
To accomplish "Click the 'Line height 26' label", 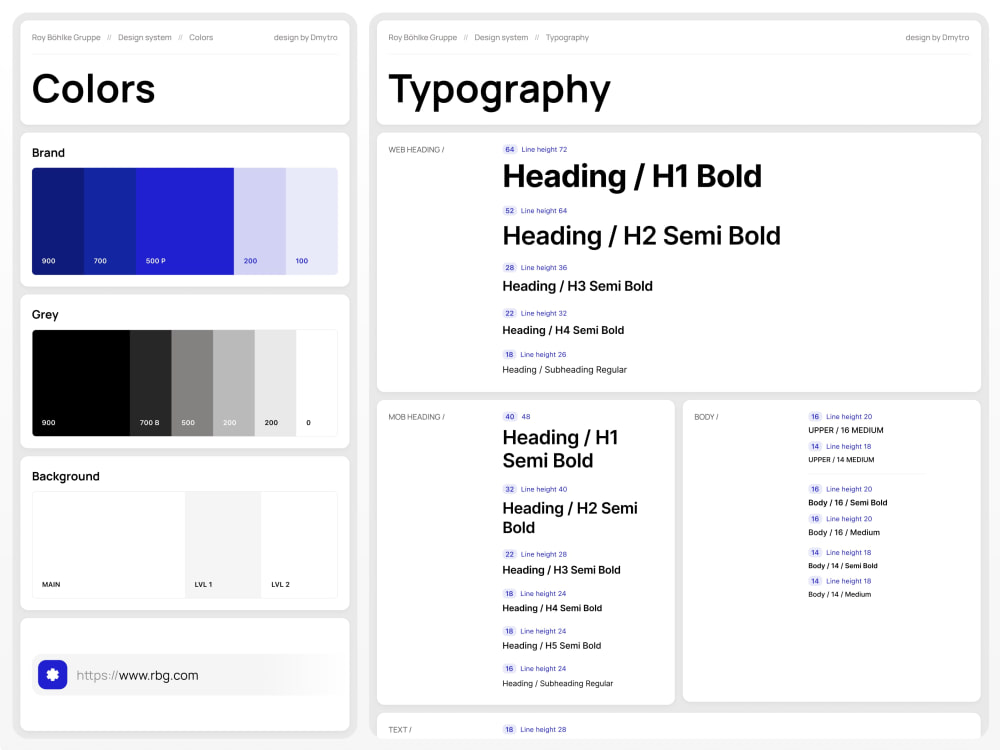I will pyautogui.click(x=543, y=355).
